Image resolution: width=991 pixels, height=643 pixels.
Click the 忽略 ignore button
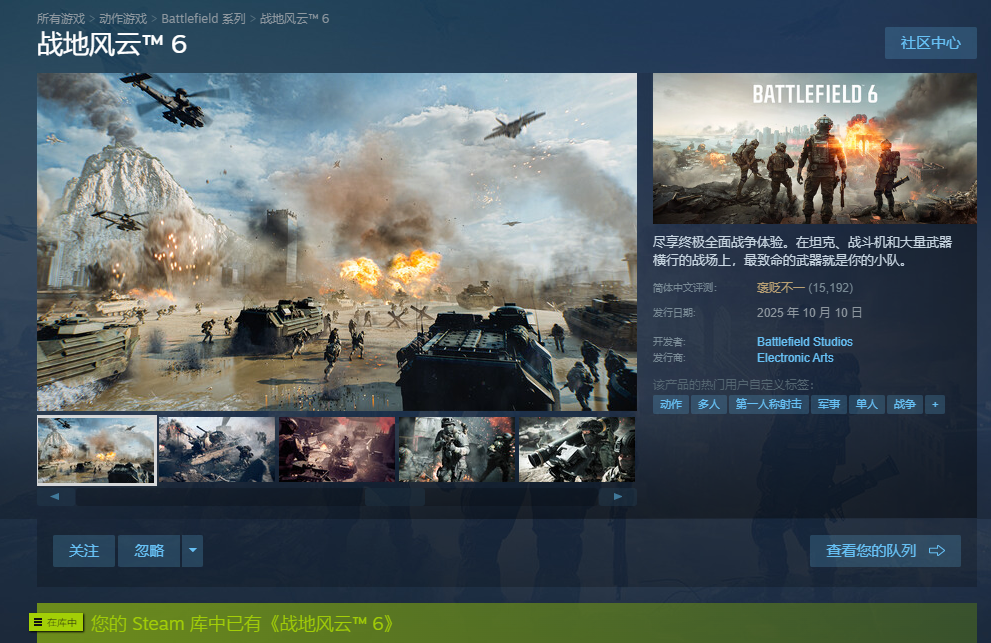tap(149, 551)
